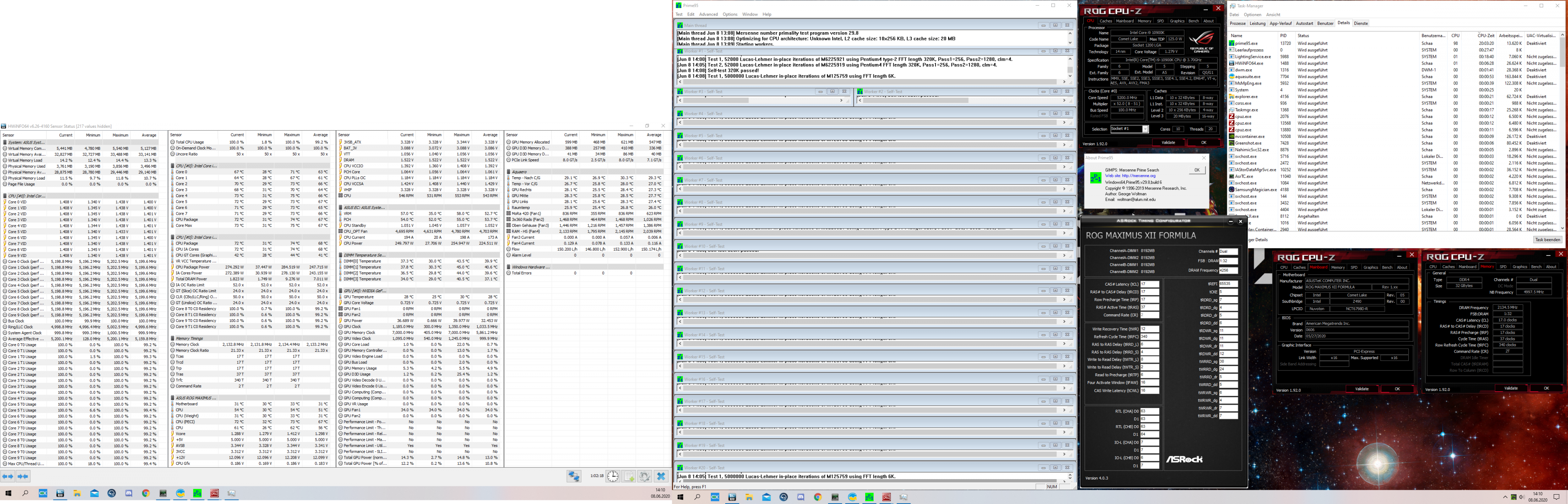Sort Task-Manager by PID column header
This screenshot has width=1568, height=504.
click(x=1283, y=36)
